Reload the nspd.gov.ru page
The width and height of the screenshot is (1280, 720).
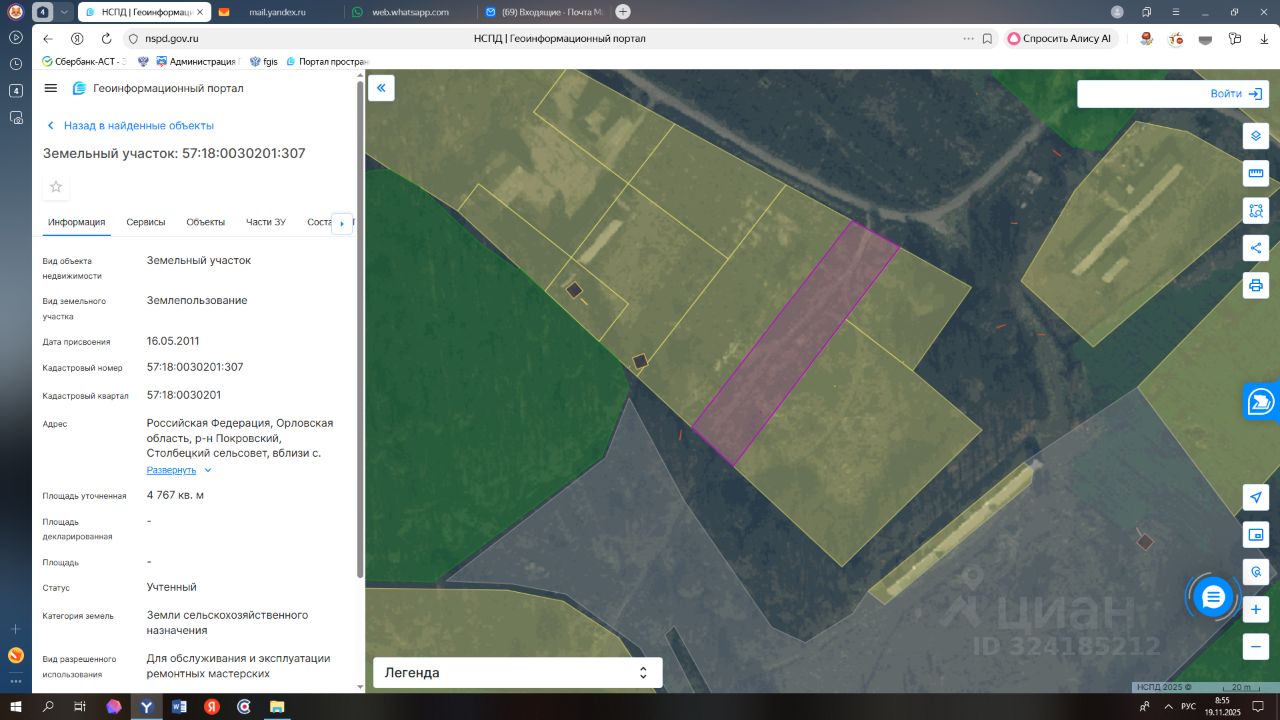[x=106, y=39]
